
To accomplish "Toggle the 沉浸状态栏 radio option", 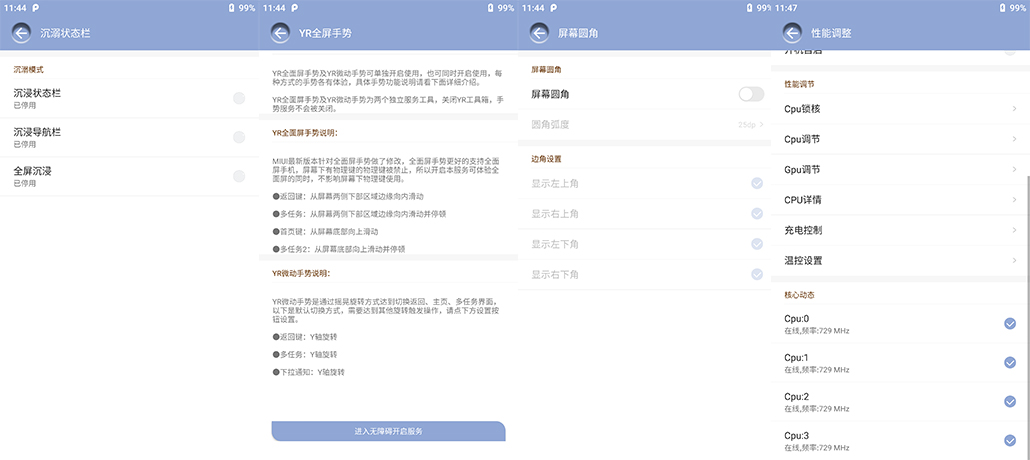I will [x=239, y=98].
